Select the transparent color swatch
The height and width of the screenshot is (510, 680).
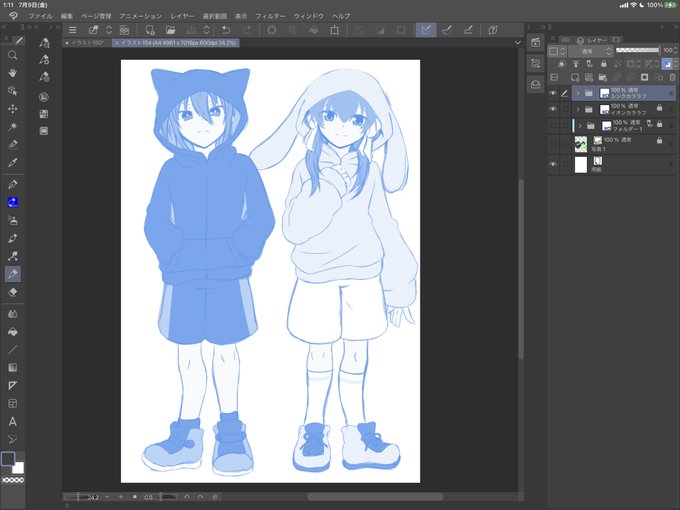coord(13,480)
